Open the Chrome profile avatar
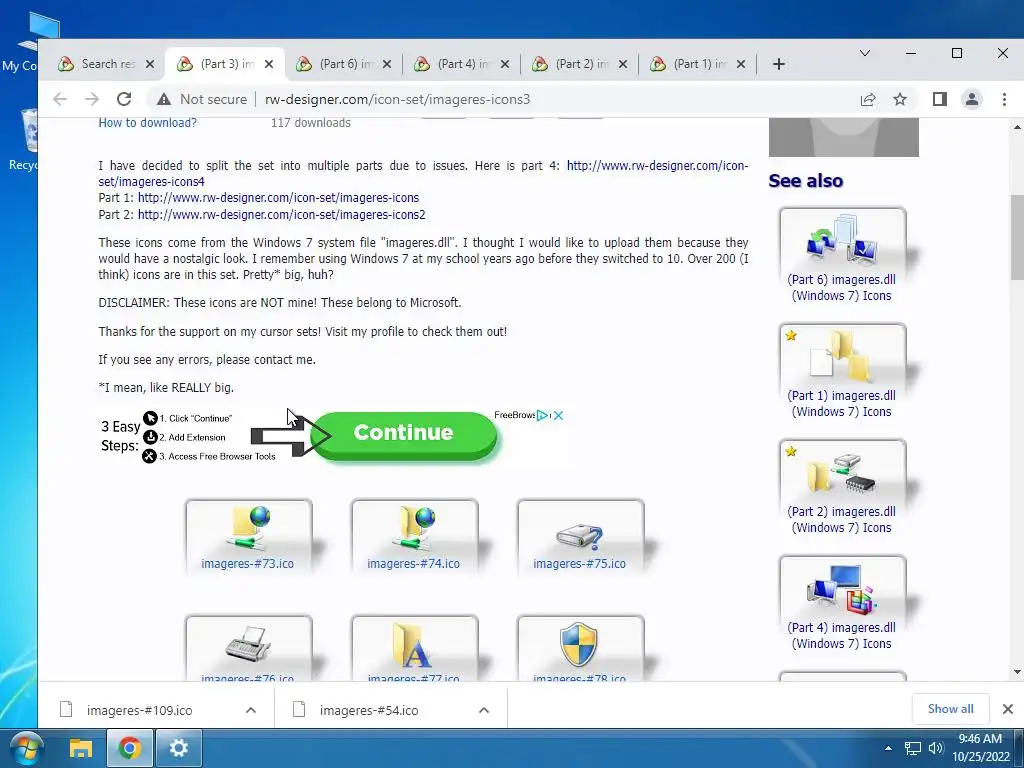This screenshot has width=1024, height=768. (x=972, y=99)
